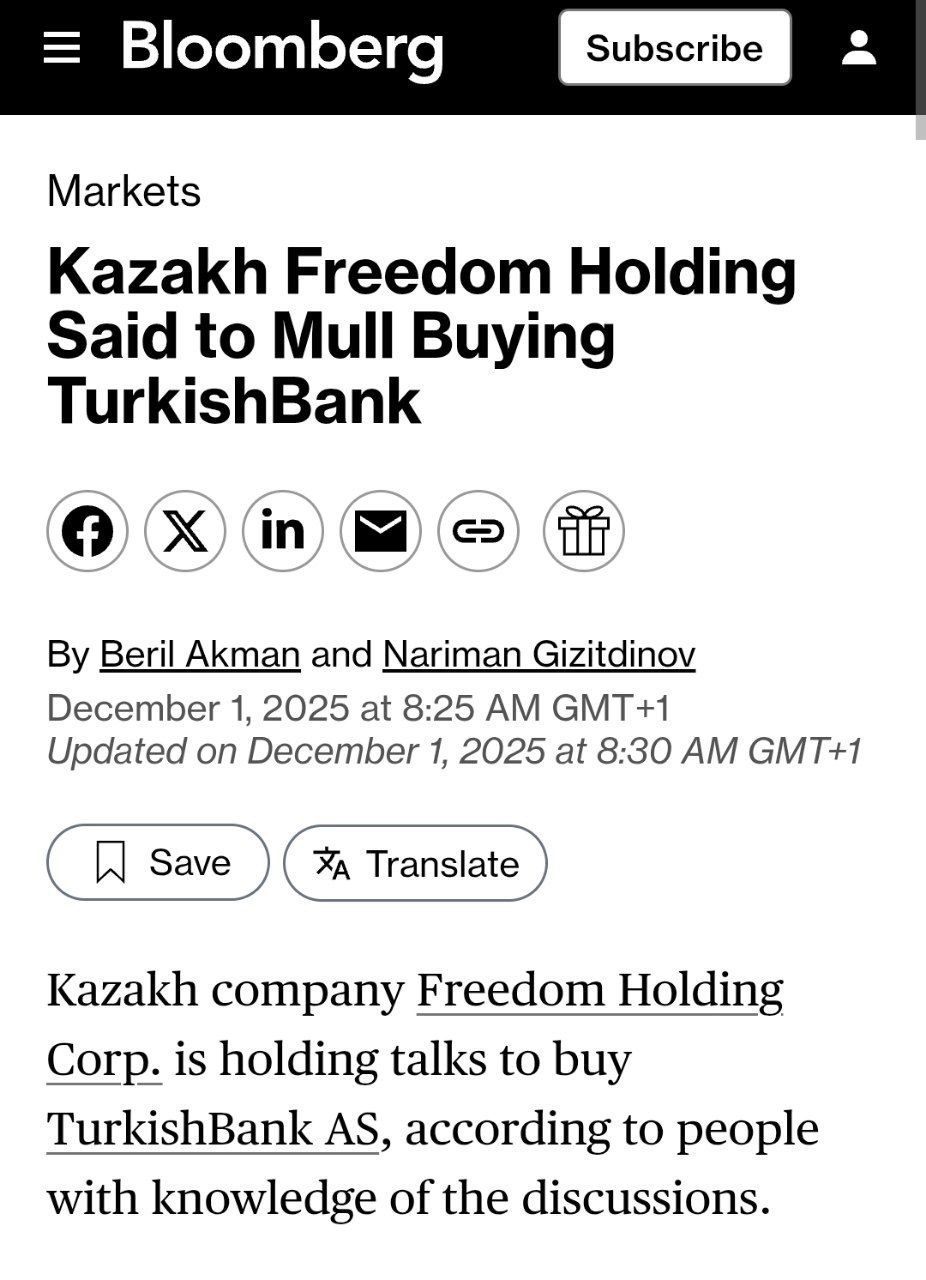Share the article on X
The height and width of the screenshot is (1280, 926).
point(186,532)
